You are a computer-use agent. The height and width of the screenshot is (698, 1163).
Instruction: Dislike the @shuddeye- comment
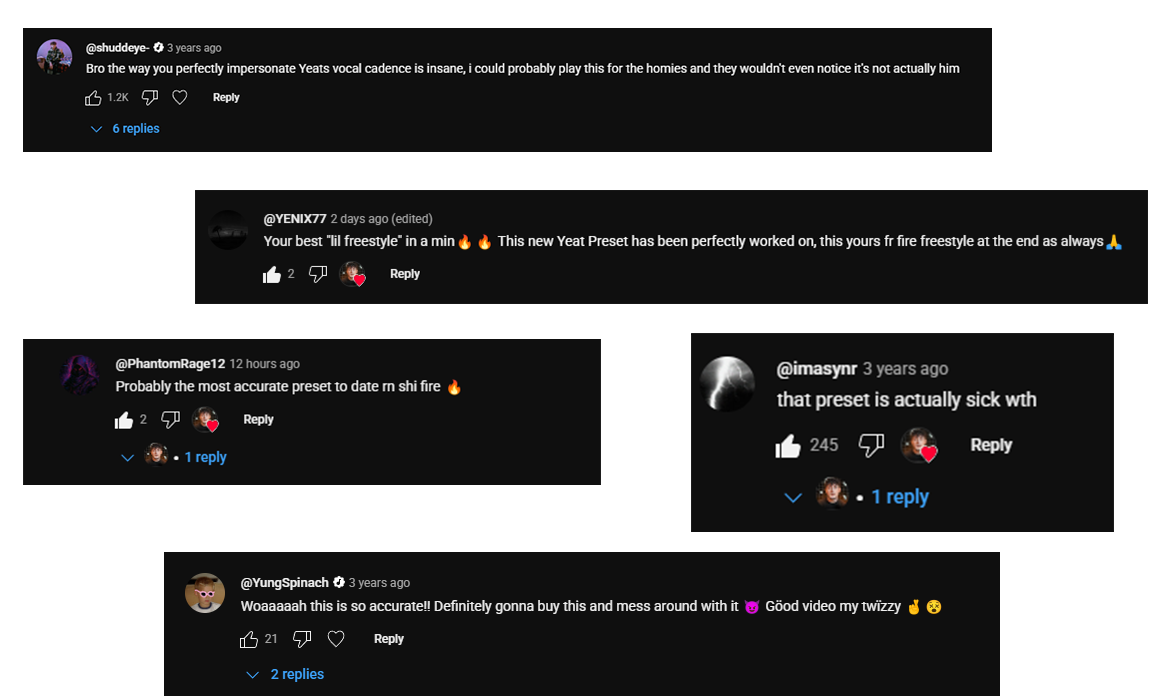click(150, 98)
